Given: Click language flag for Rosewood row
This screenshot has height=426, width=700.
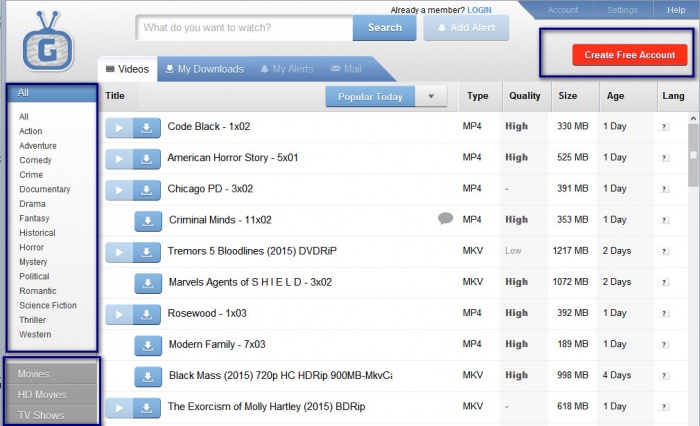Looking at the screenshot, I should (x=664, y=313).
